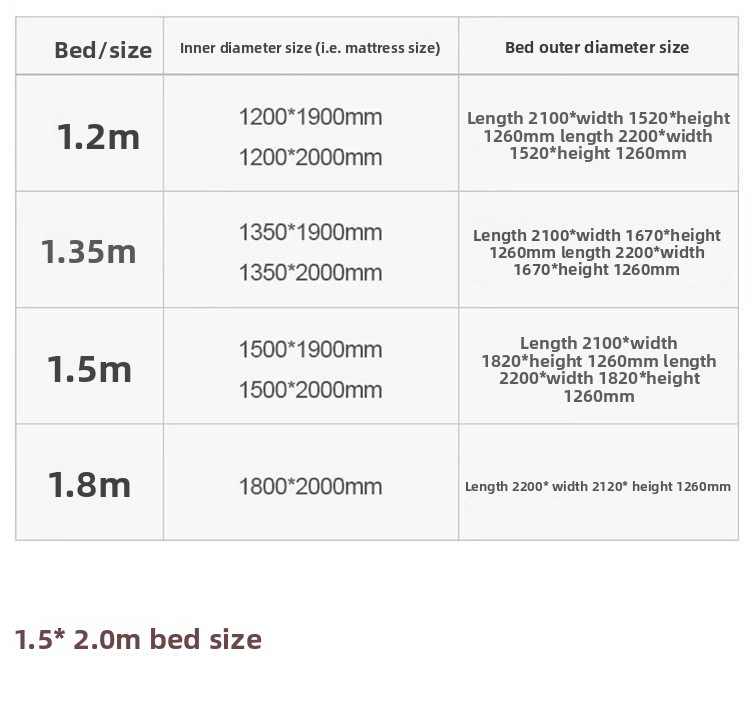Viewport: 750px width, 707px height.
Task: Select the 1500*2000mm mattress size
Action: (310, 389)
